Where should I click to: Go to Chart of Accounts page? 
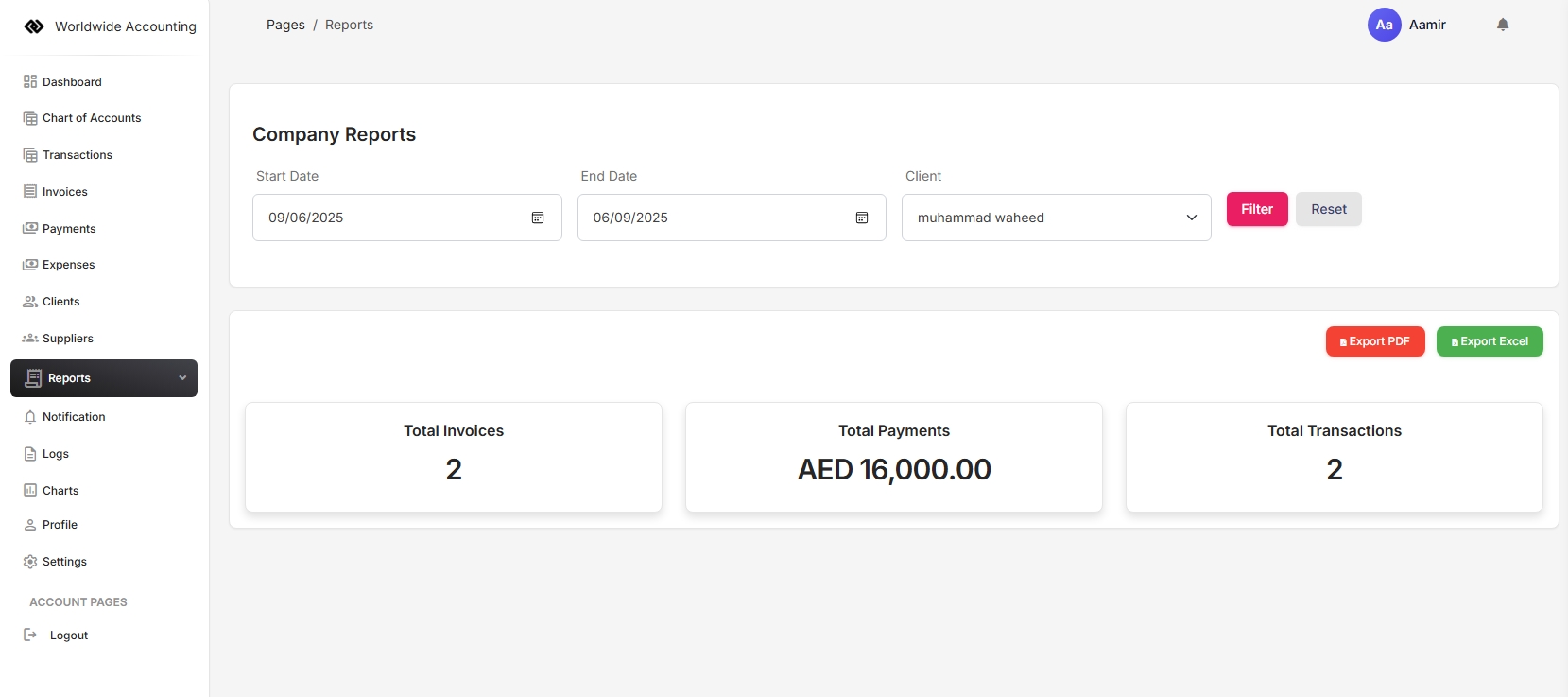(91, 118)
